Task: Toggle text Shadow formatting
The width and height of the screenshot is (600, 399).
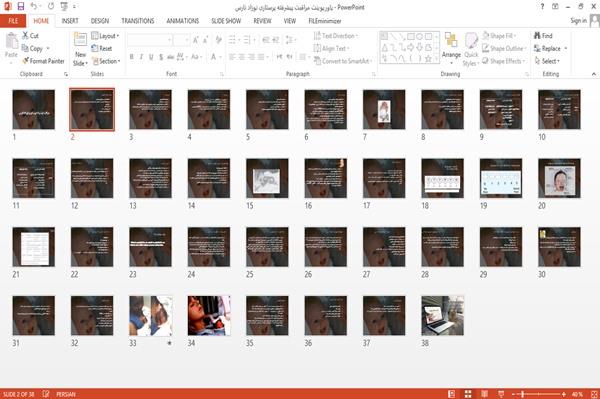Action: [x=161, y=57]
